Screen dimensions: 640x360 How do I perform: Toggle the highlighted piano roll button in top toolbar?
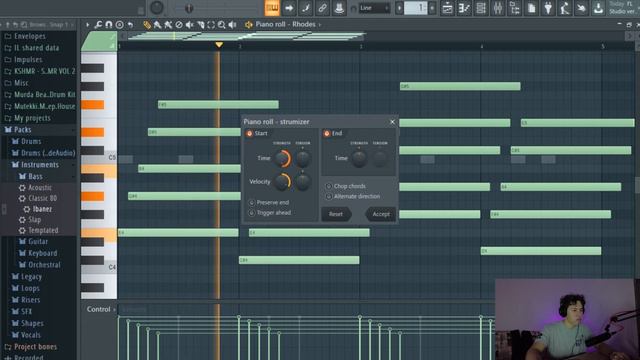tap(272, 8)
